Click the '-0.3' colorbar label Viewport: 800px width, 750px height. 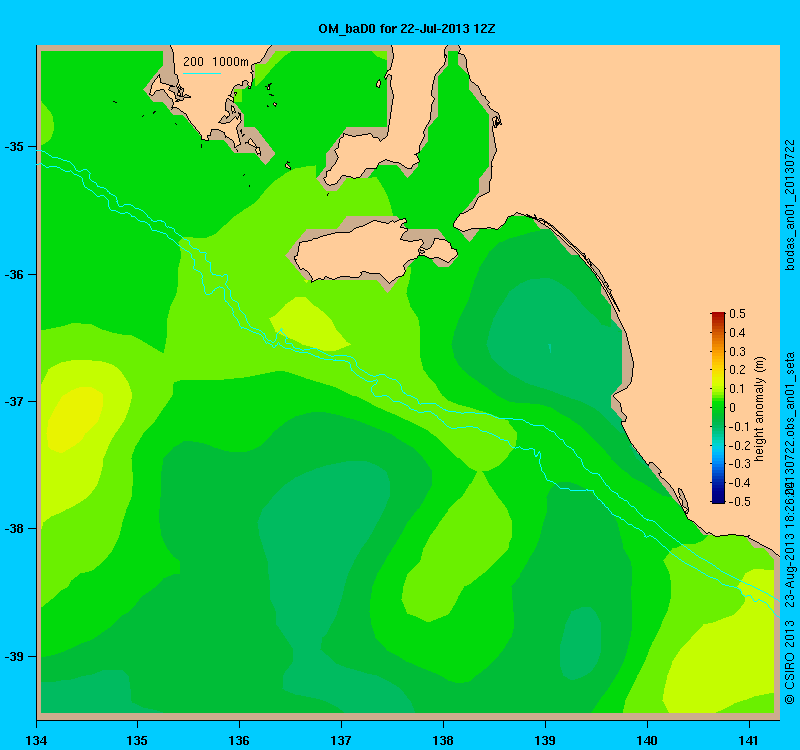(x=739, y=464)
